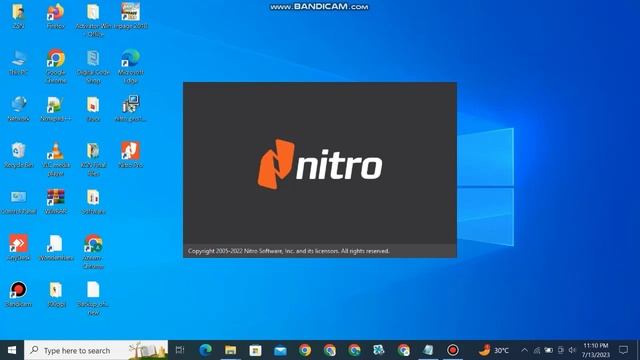Select the Network desktop icon
Screen dimensions: 640x360
click(18, 109)
